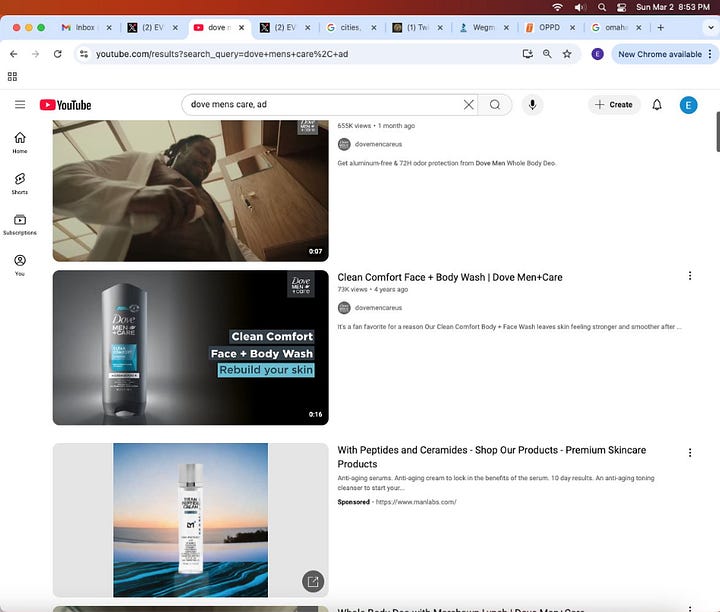The width and height of the screenshot is (720, 612).
Task: Go back with the browser back arrow
Action: pyautogui.click(x=14, y=54)
